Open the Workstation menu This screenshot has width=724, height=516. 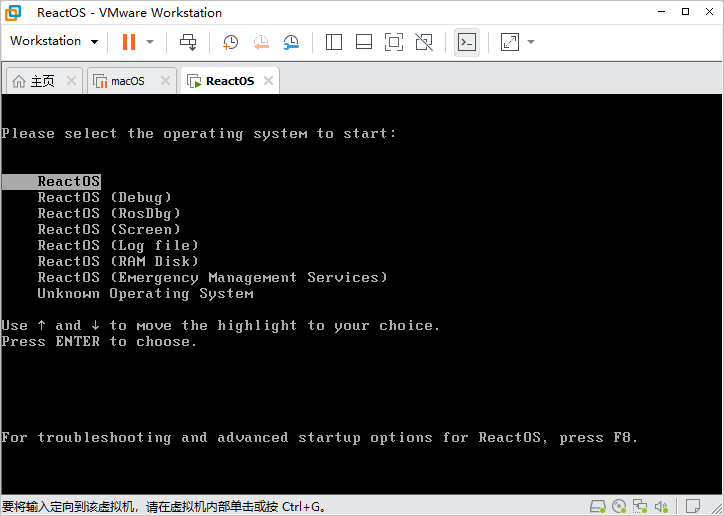click(54, 41)
